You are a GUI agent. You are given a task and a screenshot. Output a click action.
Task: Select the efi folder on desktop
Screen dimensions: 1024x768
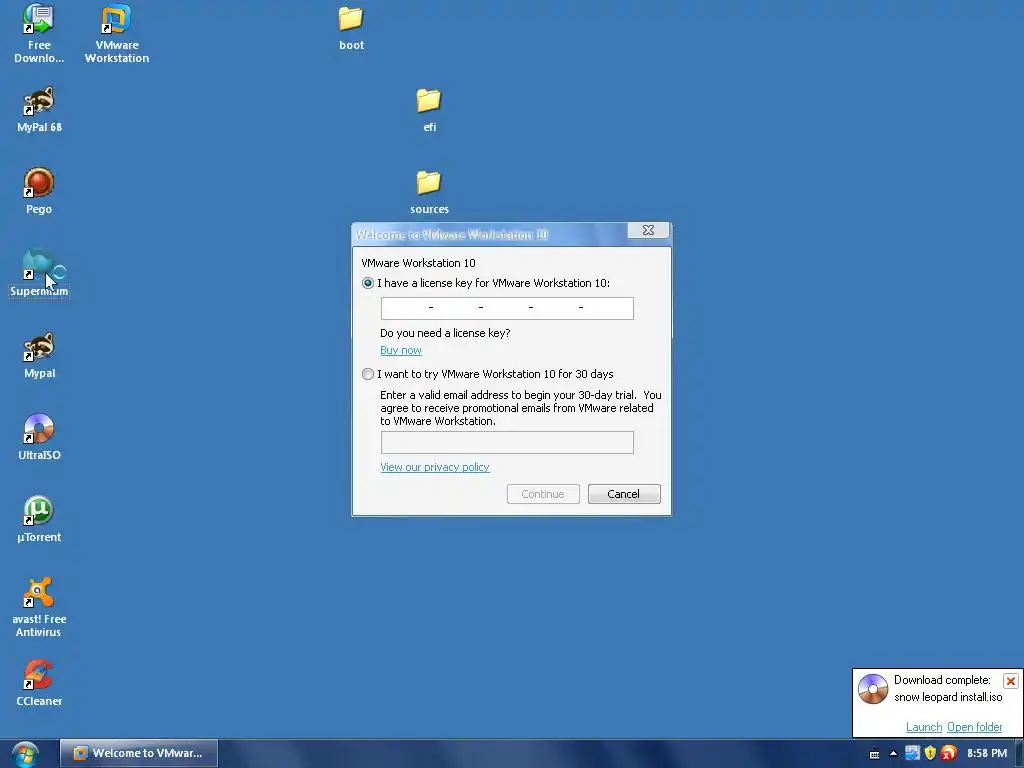point(429,110)
